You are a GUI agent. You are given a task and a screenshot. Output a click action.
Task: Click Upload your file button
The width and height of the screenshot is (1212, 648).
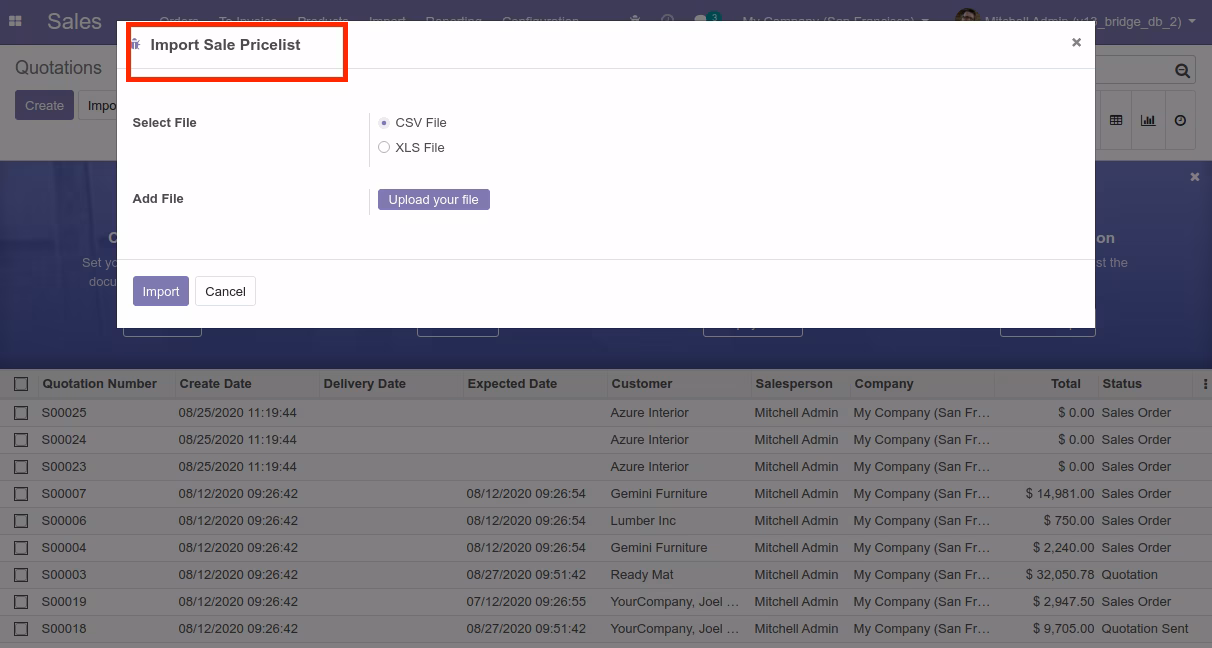click(x=434, y=200)
